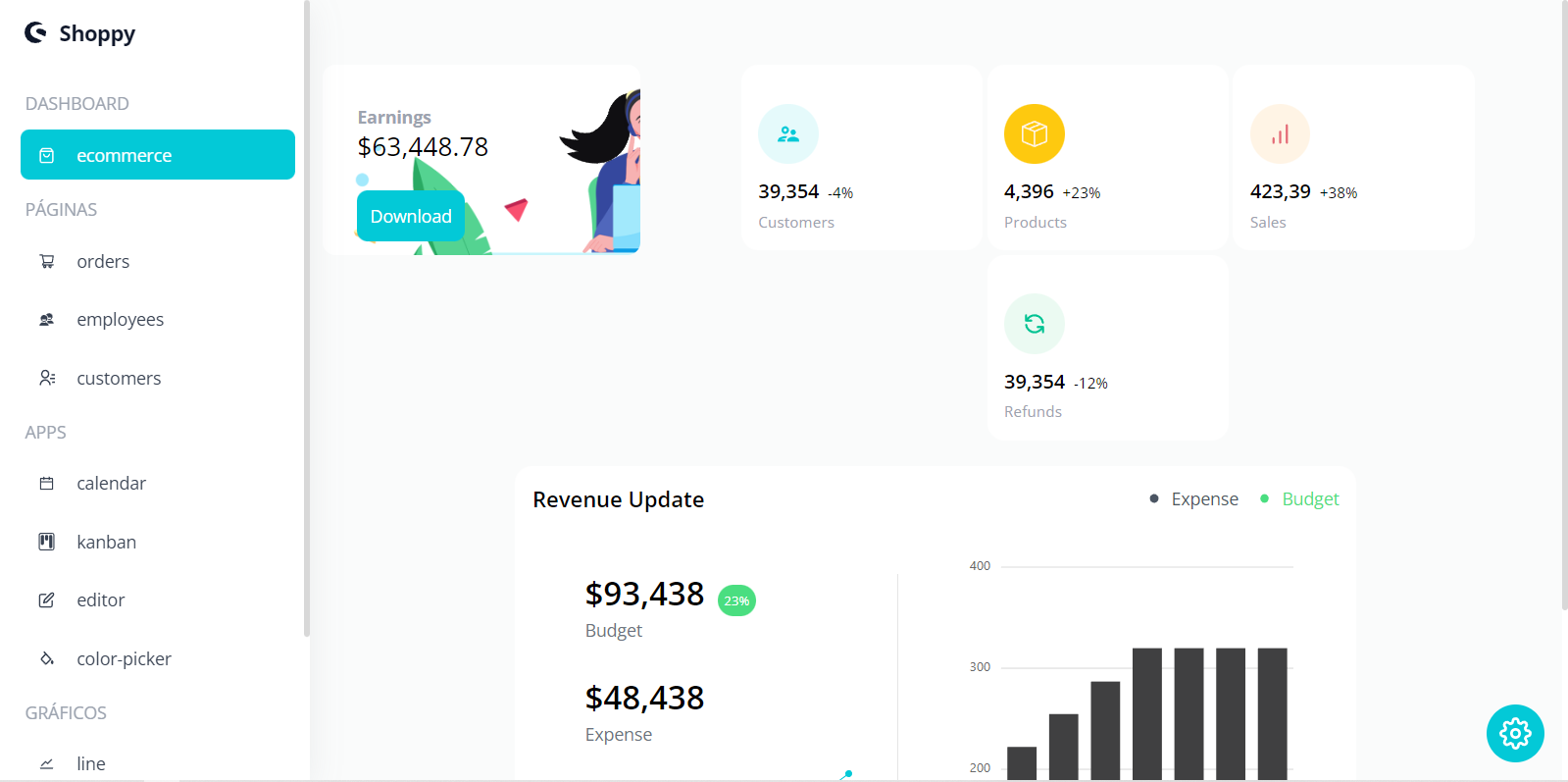
Task: Click the Products card box icon
Action: (1035, 134)
